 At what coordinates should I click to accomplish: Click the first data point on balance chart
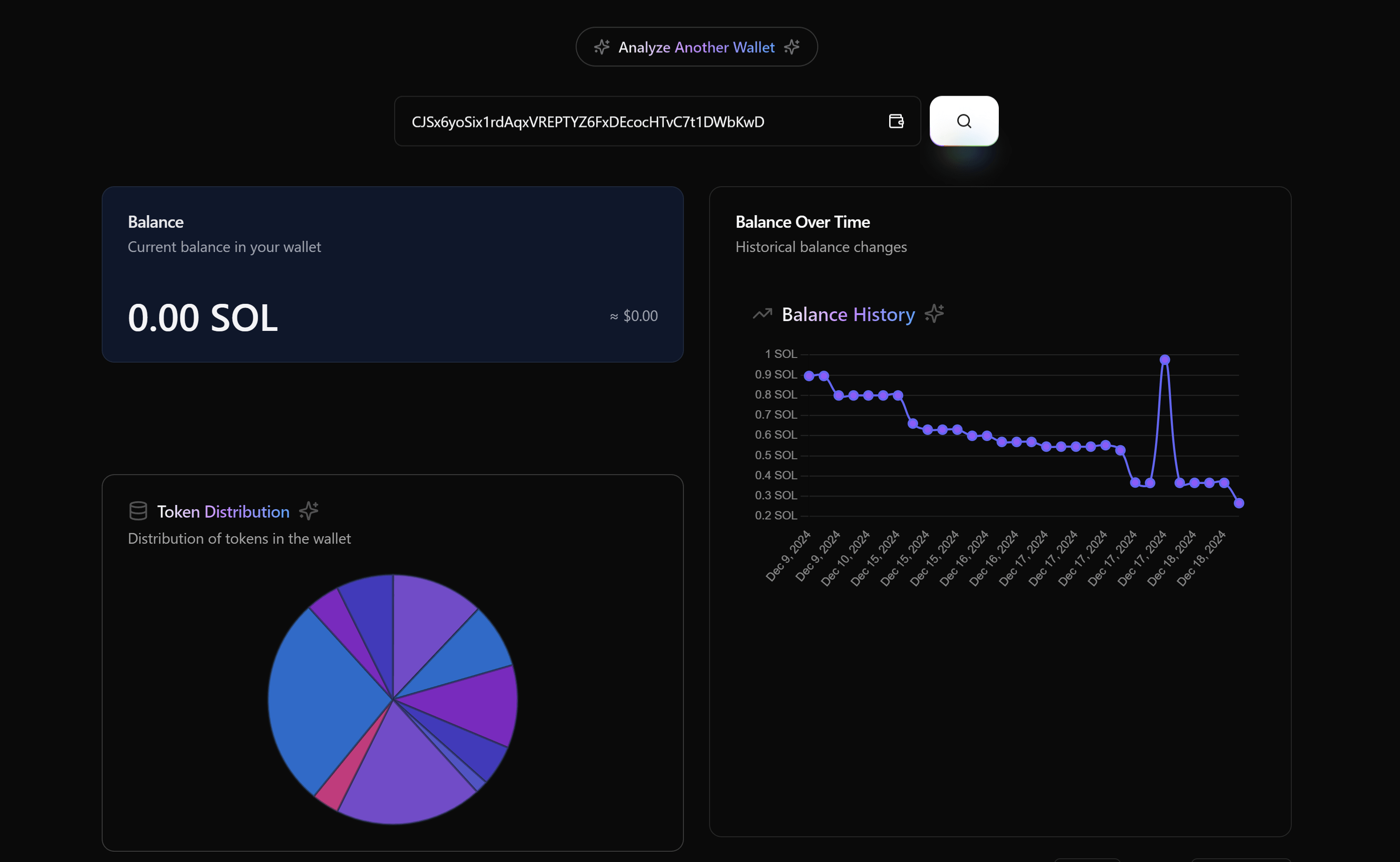(808, 376)
